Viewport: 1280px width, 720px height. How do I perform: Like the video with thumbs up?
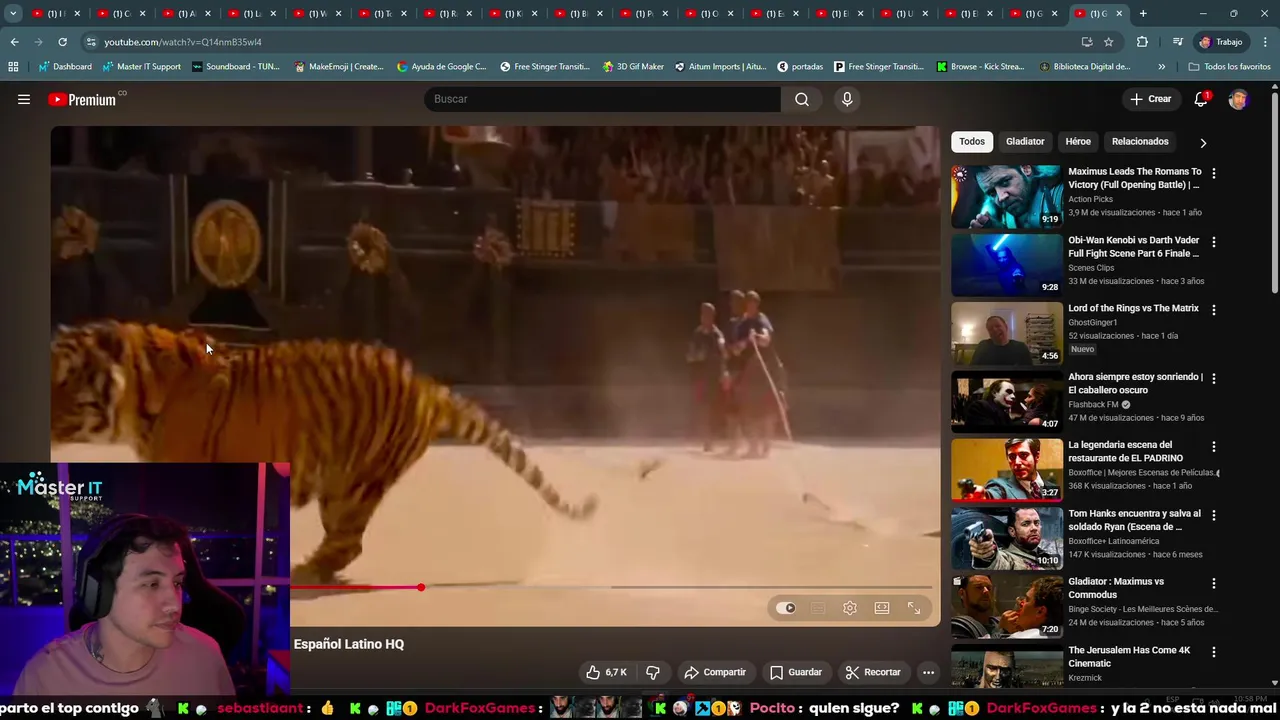(x=606, y=672)
